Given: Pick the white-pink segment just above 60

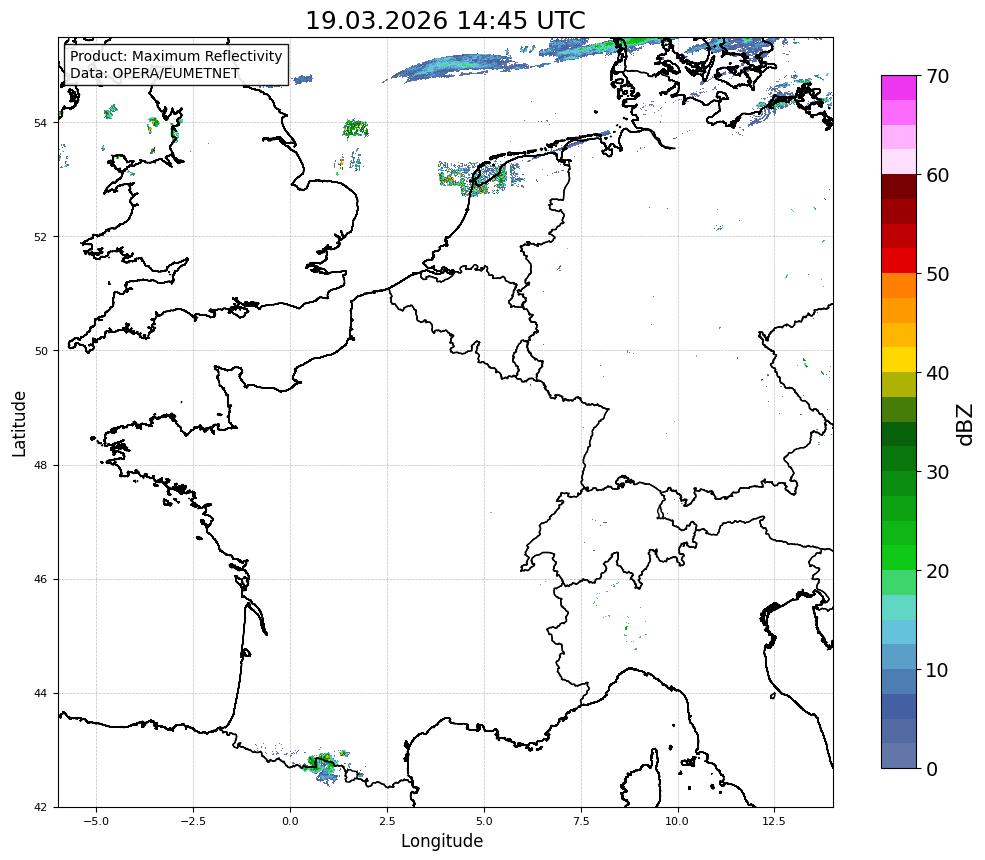Looking at the screenshot, I should 898,161.
